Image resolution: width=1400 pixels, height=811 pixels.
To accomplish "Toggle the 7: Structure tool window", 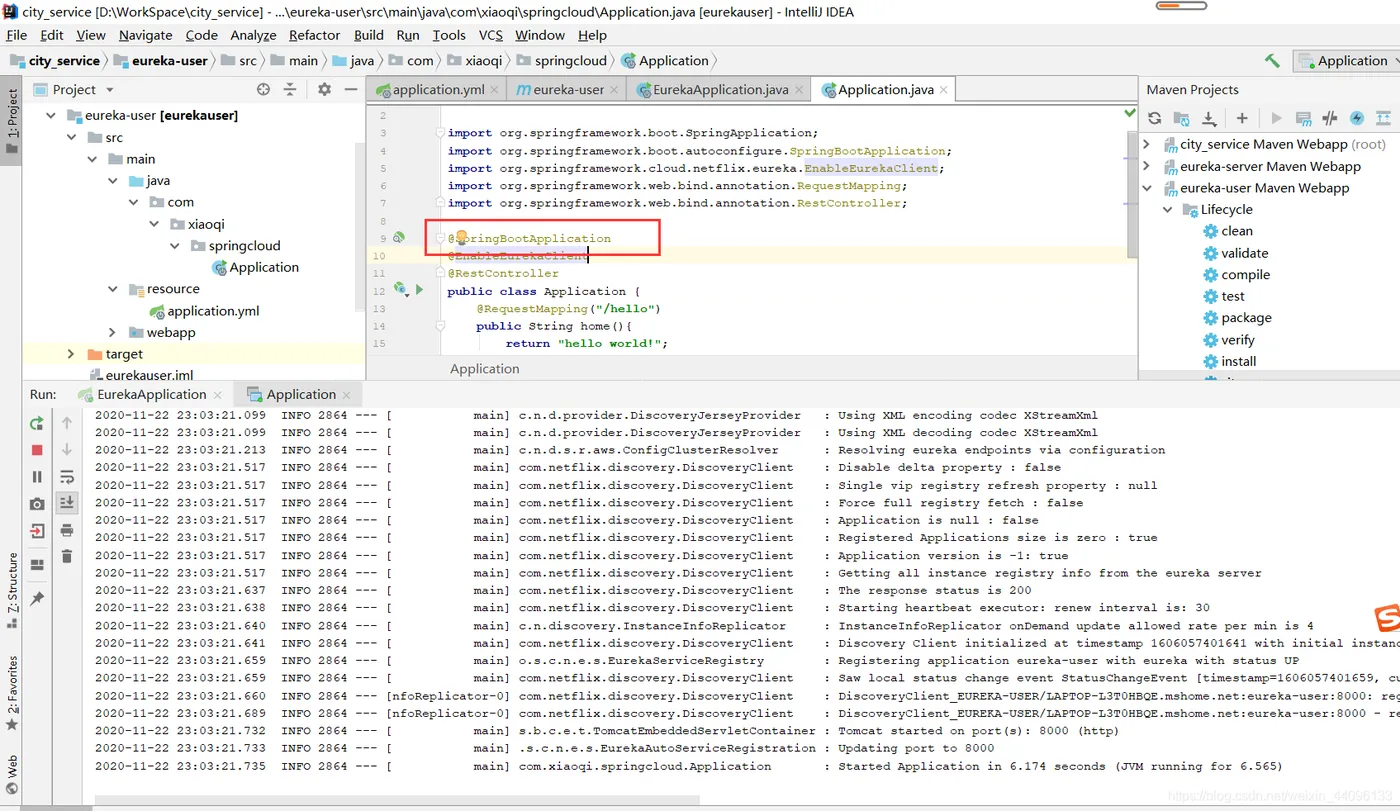I will (12, 590).
